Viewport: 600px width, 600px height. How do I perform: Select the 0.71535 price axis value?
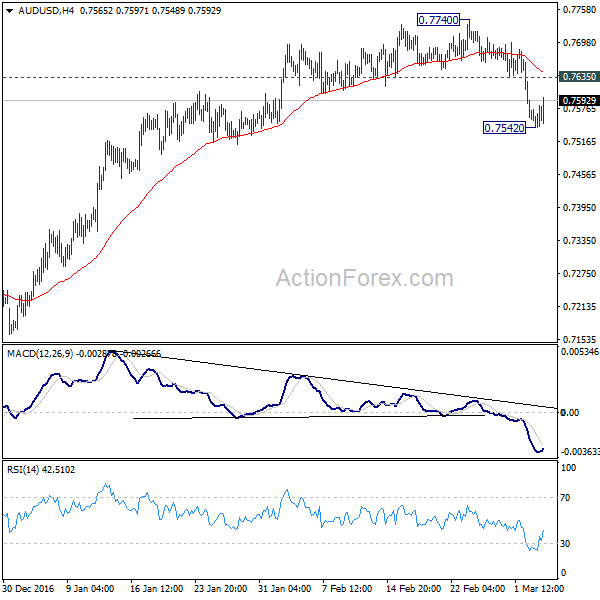tap(579, 339)
